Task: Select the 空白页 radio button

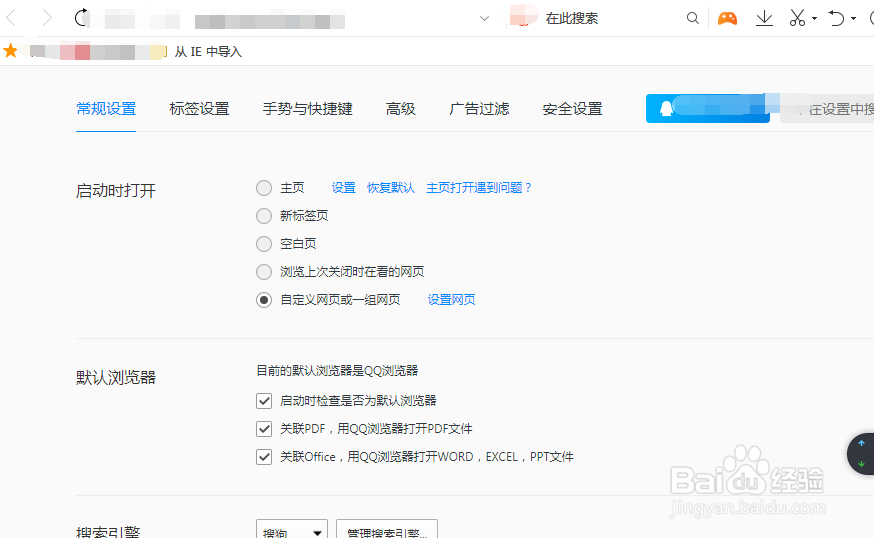Action: coord(264,244)
